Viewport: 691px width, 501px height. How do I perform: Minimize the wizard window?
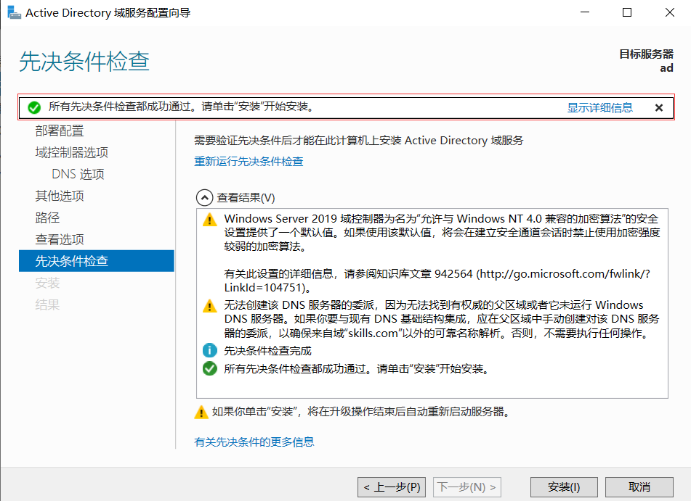pos(585,12)
